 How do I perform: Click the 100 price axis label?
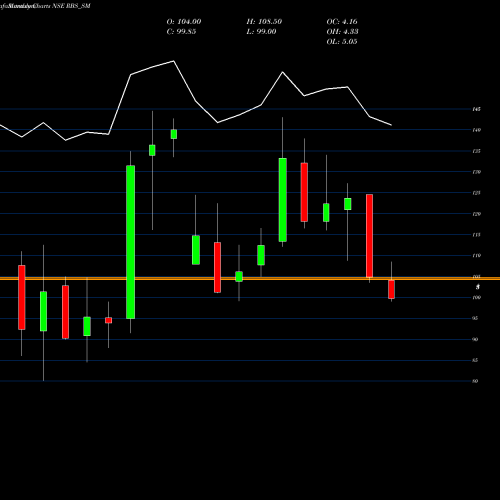tap(476, 297)
